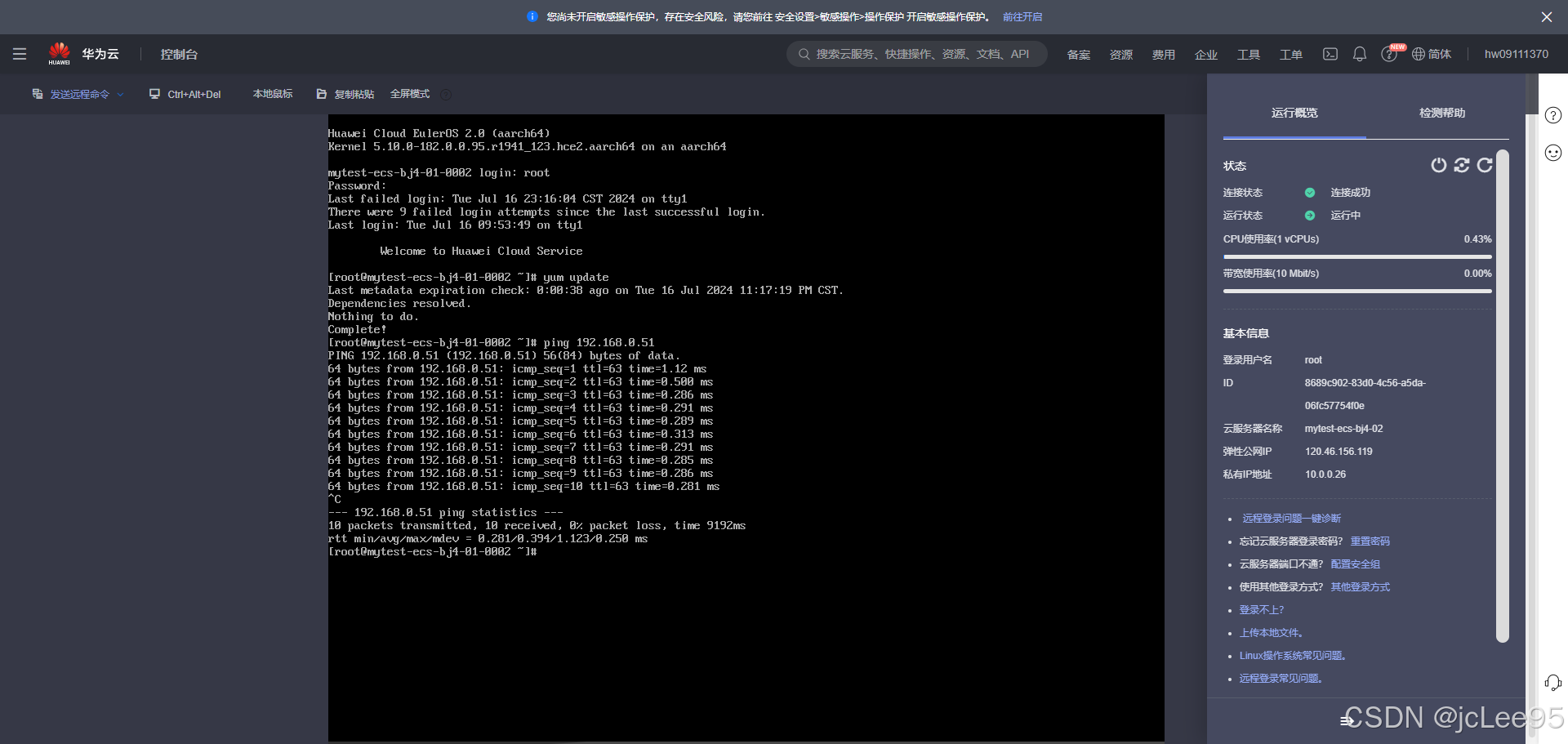This screenshot has width=1568, height=744.
Task: Click the 华为云 brand name
Action: (100, 54)
